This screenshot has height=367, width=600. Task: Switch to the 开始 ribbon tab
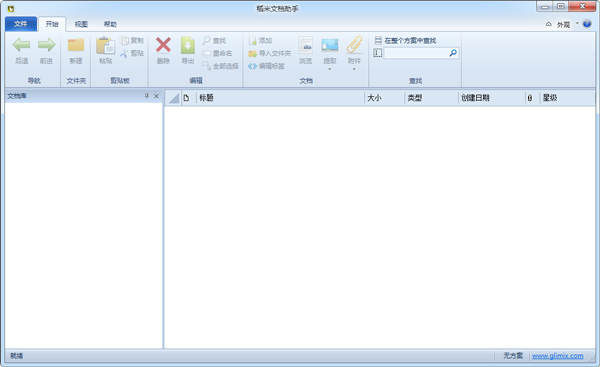pyautogui.click(x=52, y=24)
